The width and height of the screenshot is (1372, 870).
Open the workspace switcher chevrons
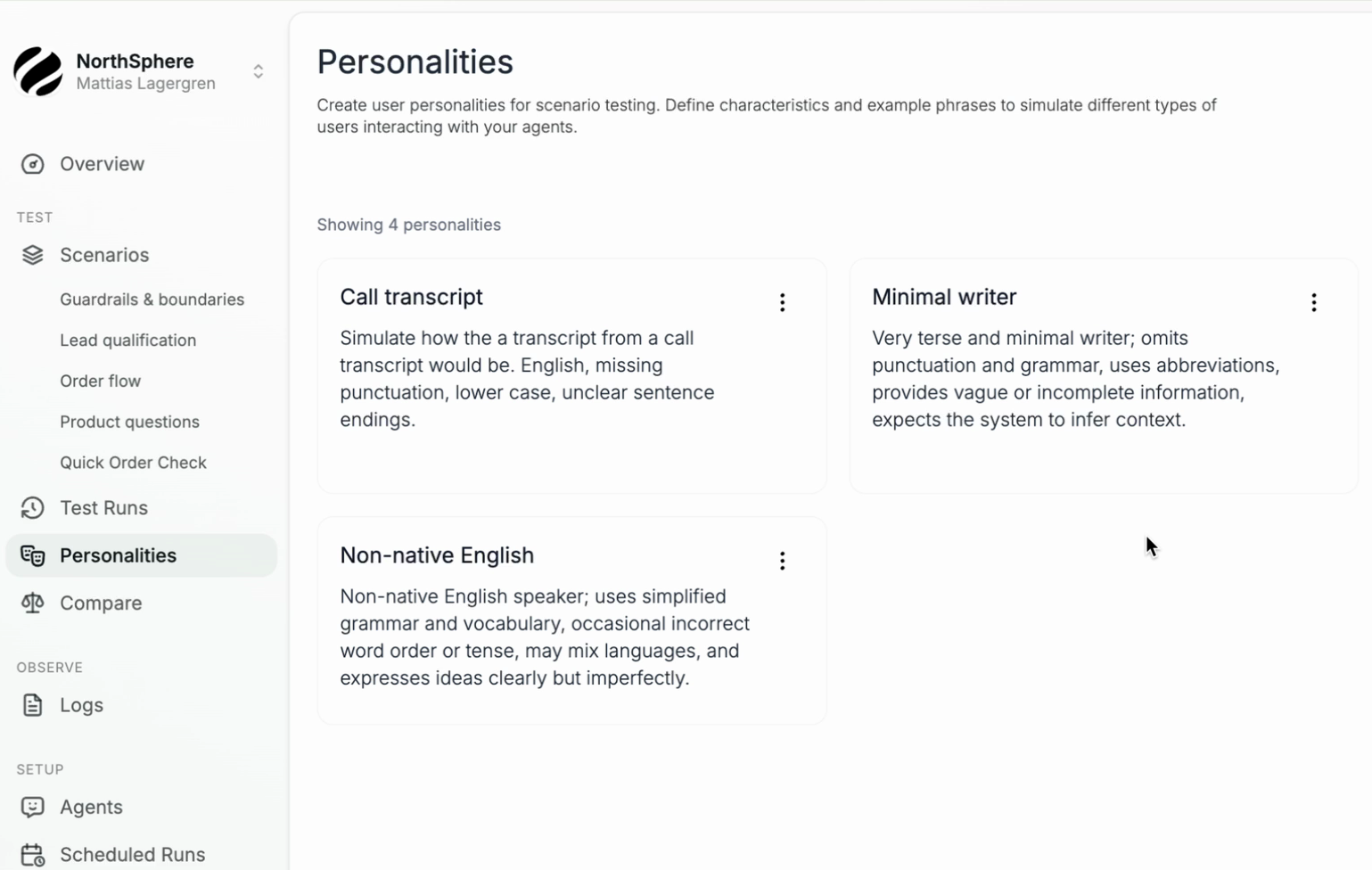(258, 70)
